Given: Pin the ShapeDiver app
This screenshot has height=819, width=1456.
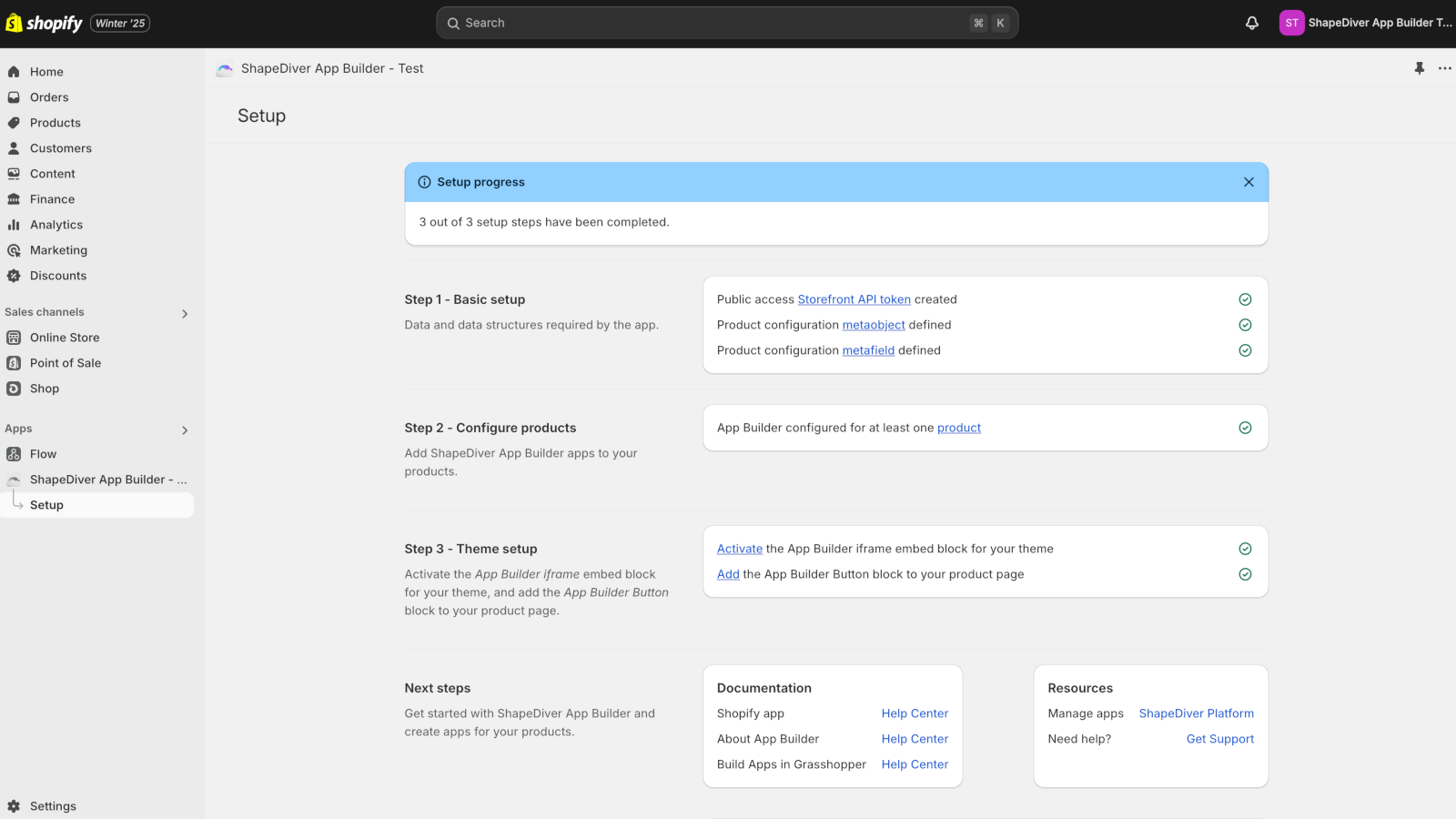Looking at the screenshot, I should tap(1420, 68).
